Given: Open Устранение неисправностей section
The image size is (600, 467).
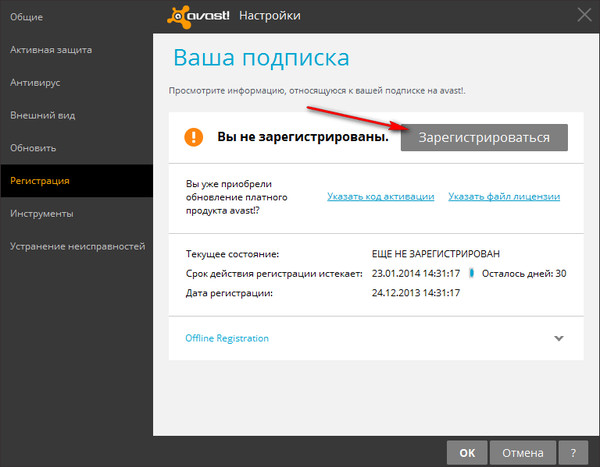Looking at the screenshot, I should coord(77,246).
